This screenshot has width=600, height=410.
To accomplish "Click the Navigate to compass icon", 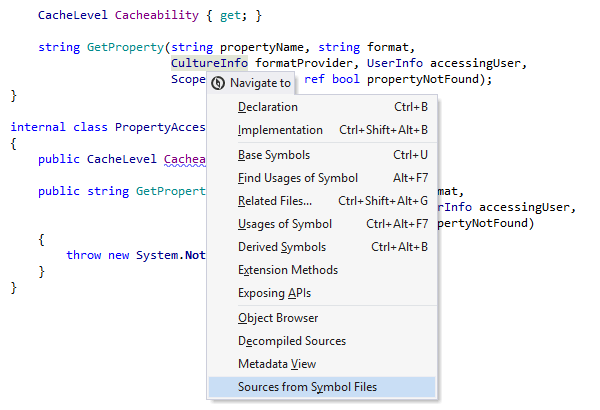I will (219, 83).
